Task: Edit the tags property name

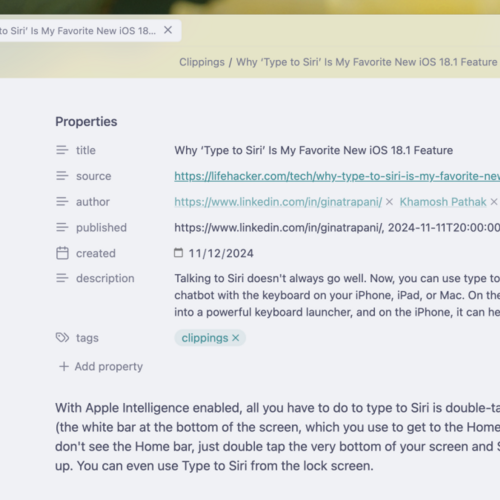Action: pyautogui.click(x=87, y=338)
